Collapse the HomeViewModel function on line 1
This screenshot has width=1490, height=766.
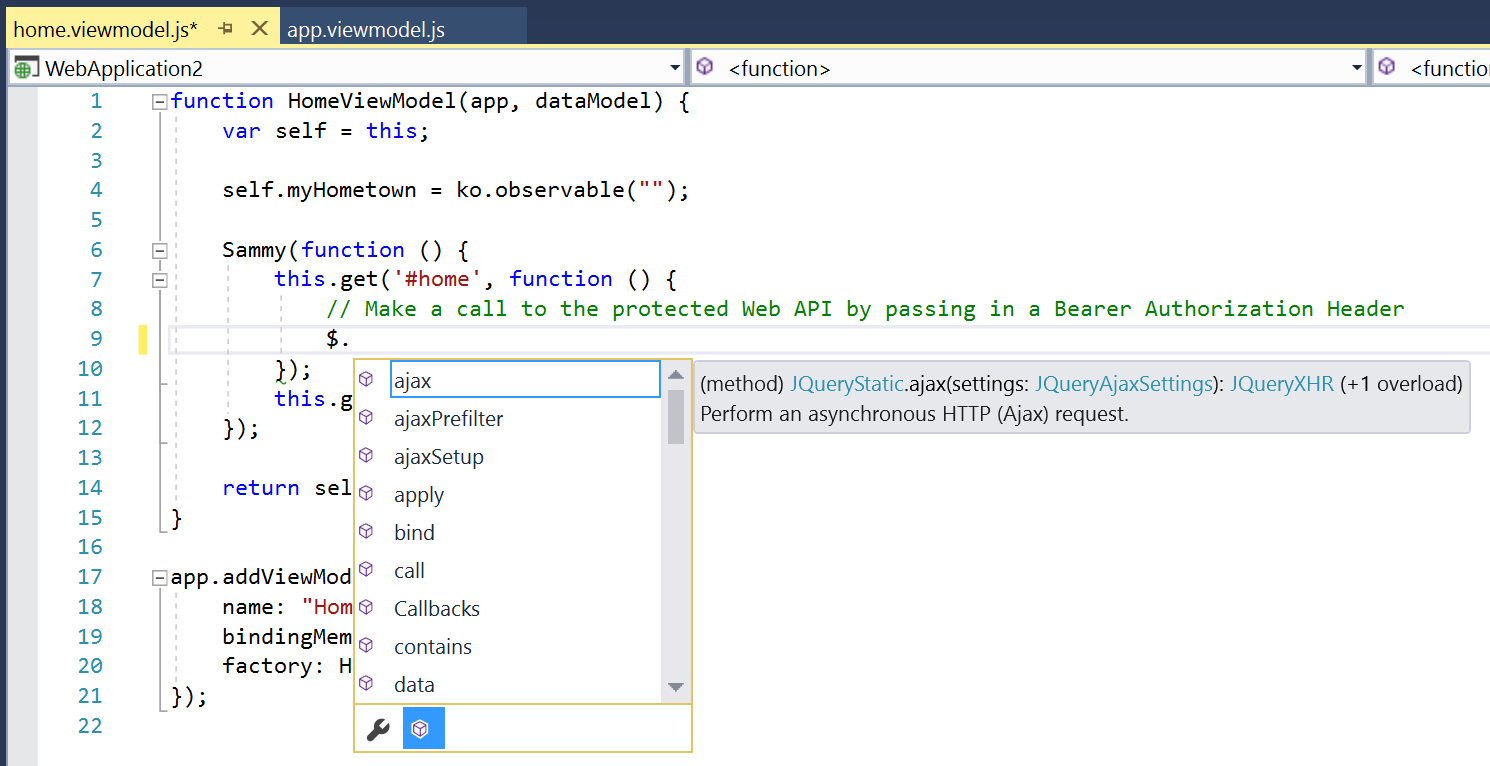pyautogui.click(x=158, y=101)
